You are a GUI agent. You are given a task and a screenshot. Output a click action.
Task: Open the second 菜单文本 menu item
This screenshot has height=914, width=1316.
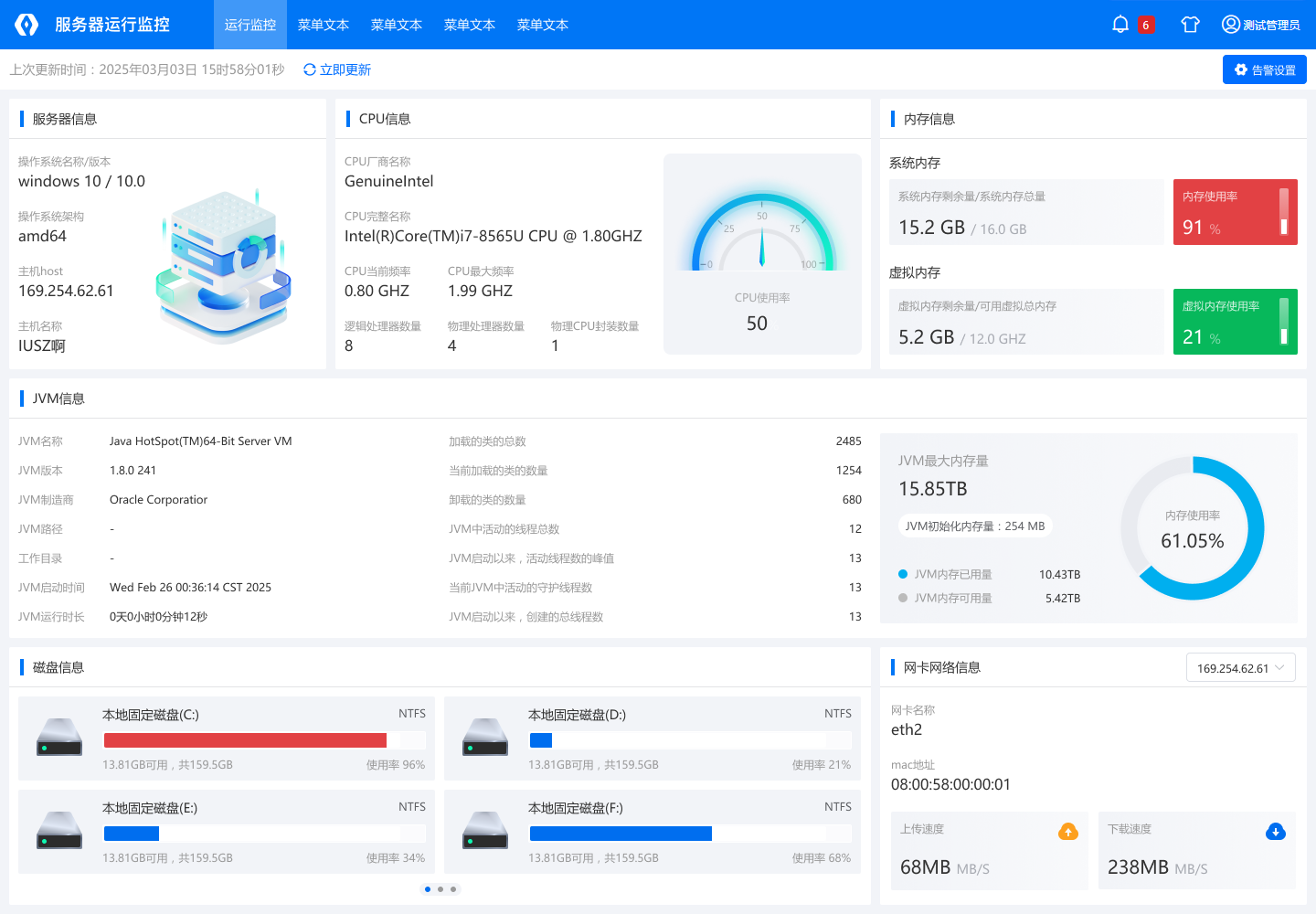[397, 25]
